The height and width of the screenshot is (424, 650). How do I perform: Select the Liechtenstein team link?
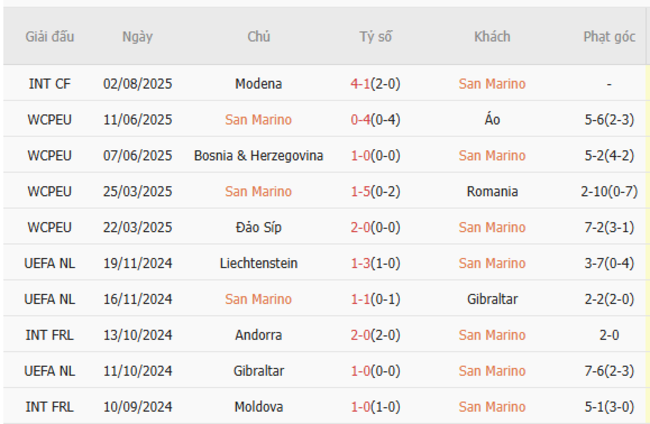(x=259, y=263)
